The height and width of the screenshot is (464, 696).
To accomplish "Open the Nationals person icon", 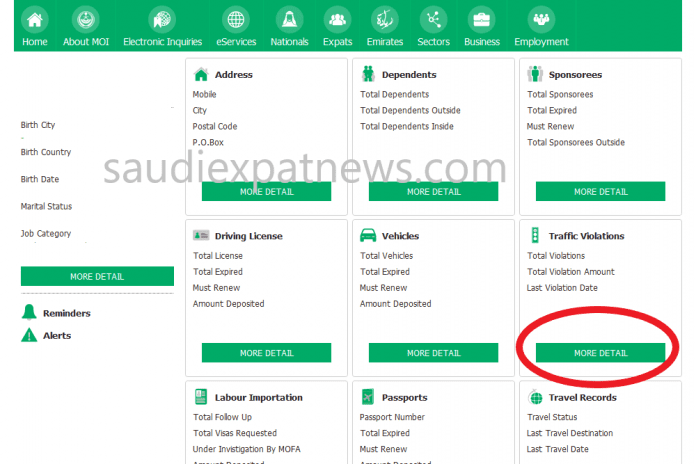I will (289, 19).
